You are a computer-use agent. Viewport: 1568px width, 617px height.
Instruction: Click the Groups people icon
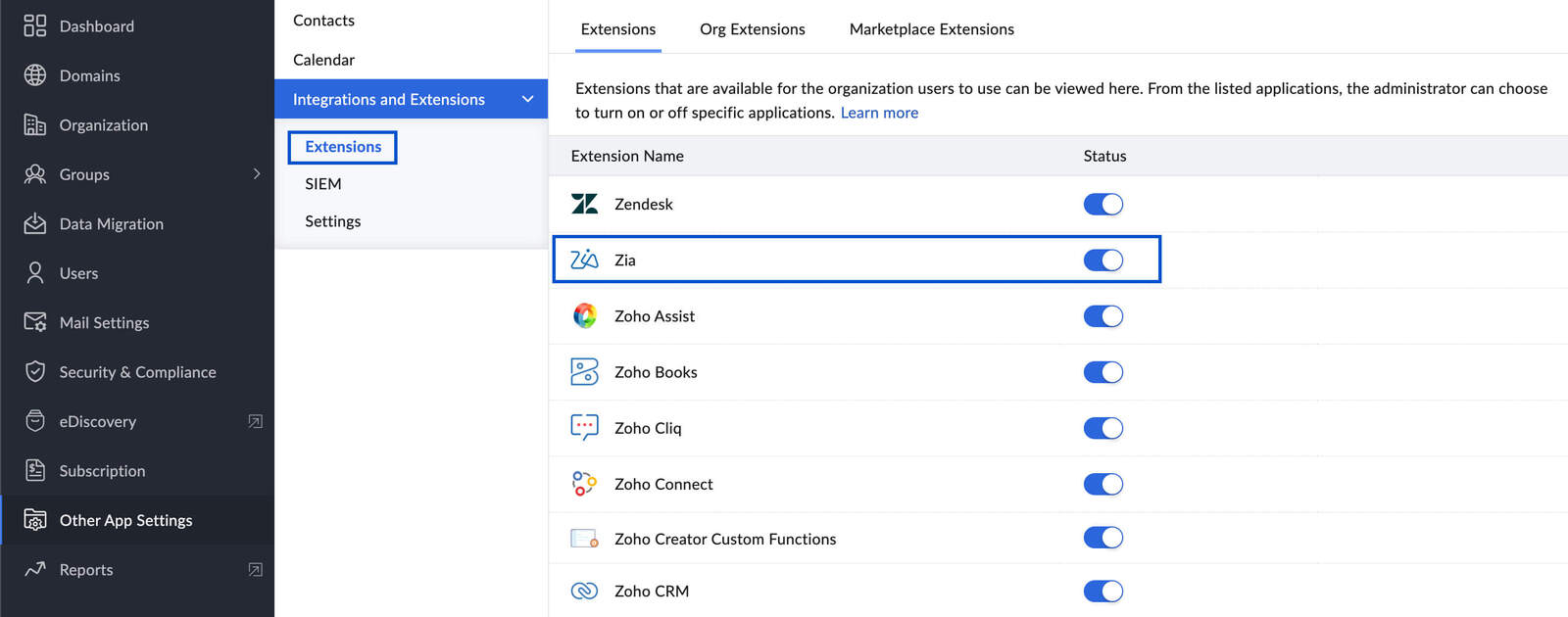pyautogui.click(x=35, y=174)
